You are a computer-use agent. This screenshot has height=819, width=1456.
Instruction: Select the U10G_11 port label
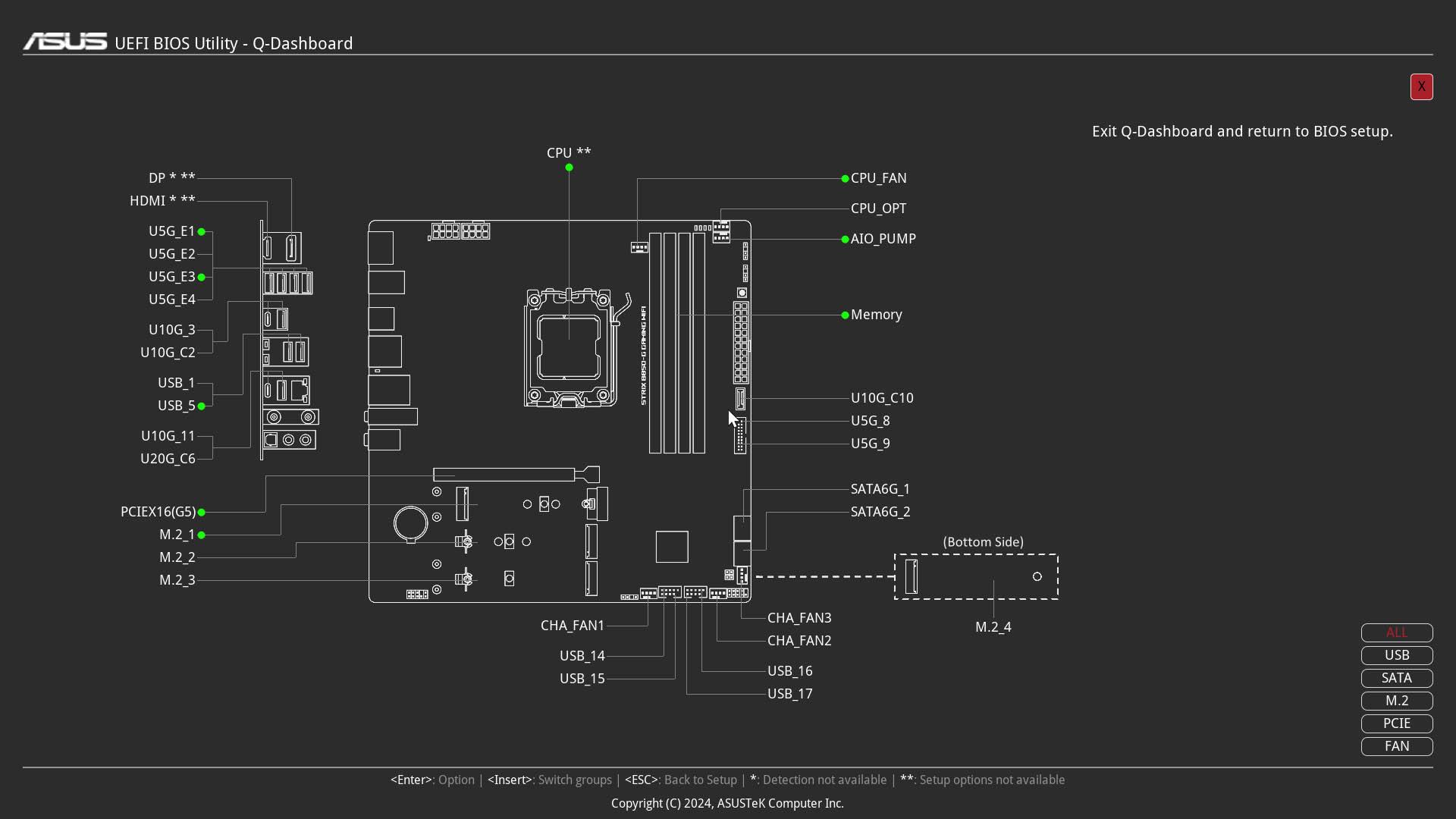(x=168, y=436)
